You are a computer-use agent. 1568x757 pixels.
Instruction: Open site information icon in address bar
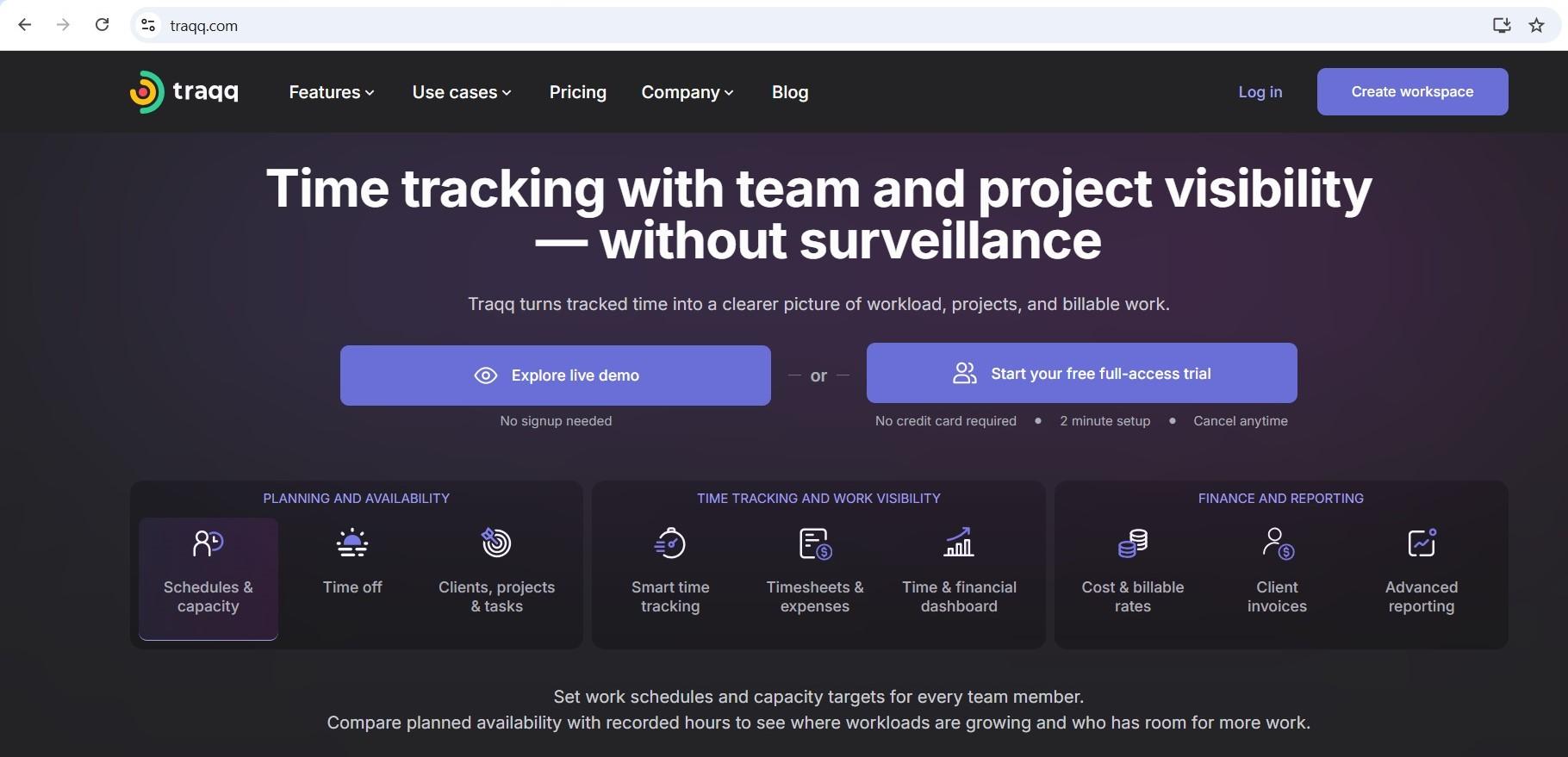coord(148,25)
